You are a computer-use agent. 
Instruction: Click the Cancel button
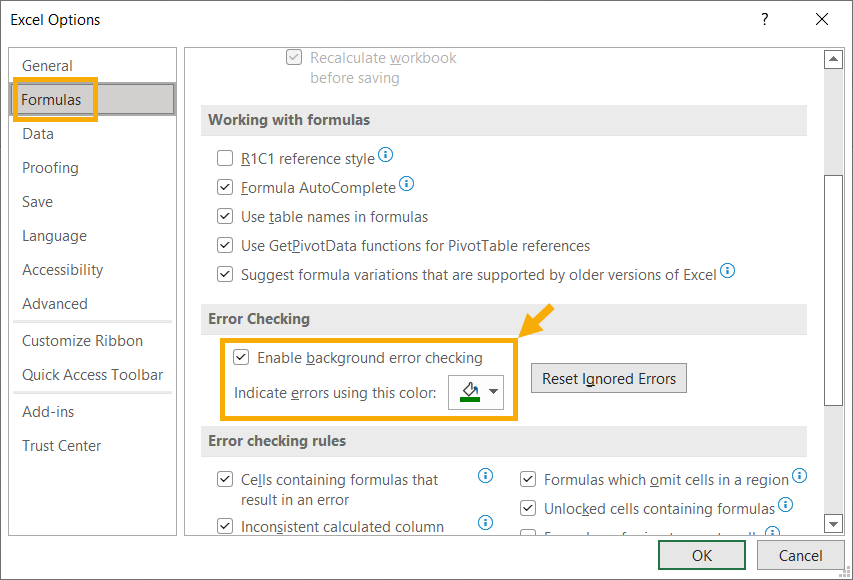pyautogui.click(x=800, y=556)
